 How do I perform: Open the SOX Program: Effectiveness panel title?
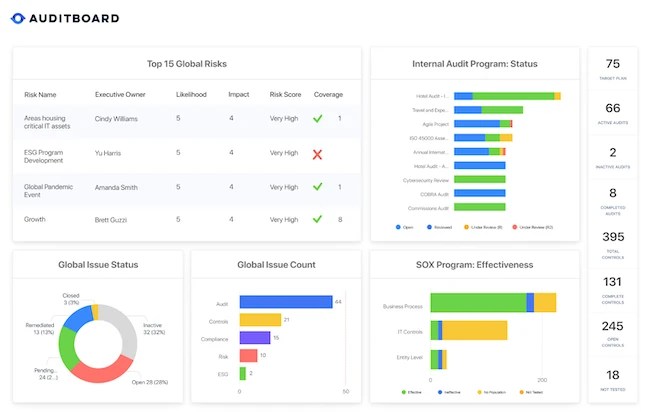pos(475,265)
